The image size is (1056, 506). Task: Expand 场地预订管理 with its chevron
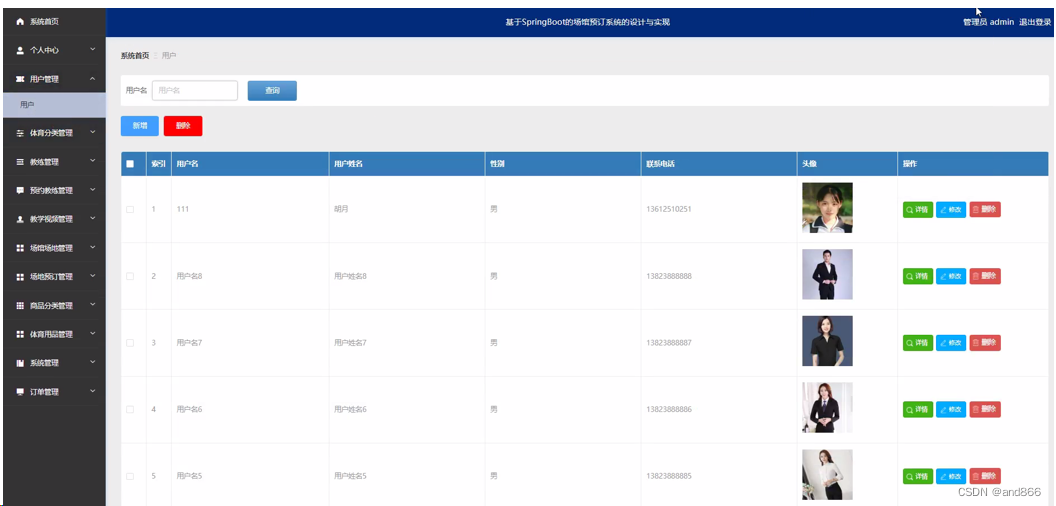93,276
